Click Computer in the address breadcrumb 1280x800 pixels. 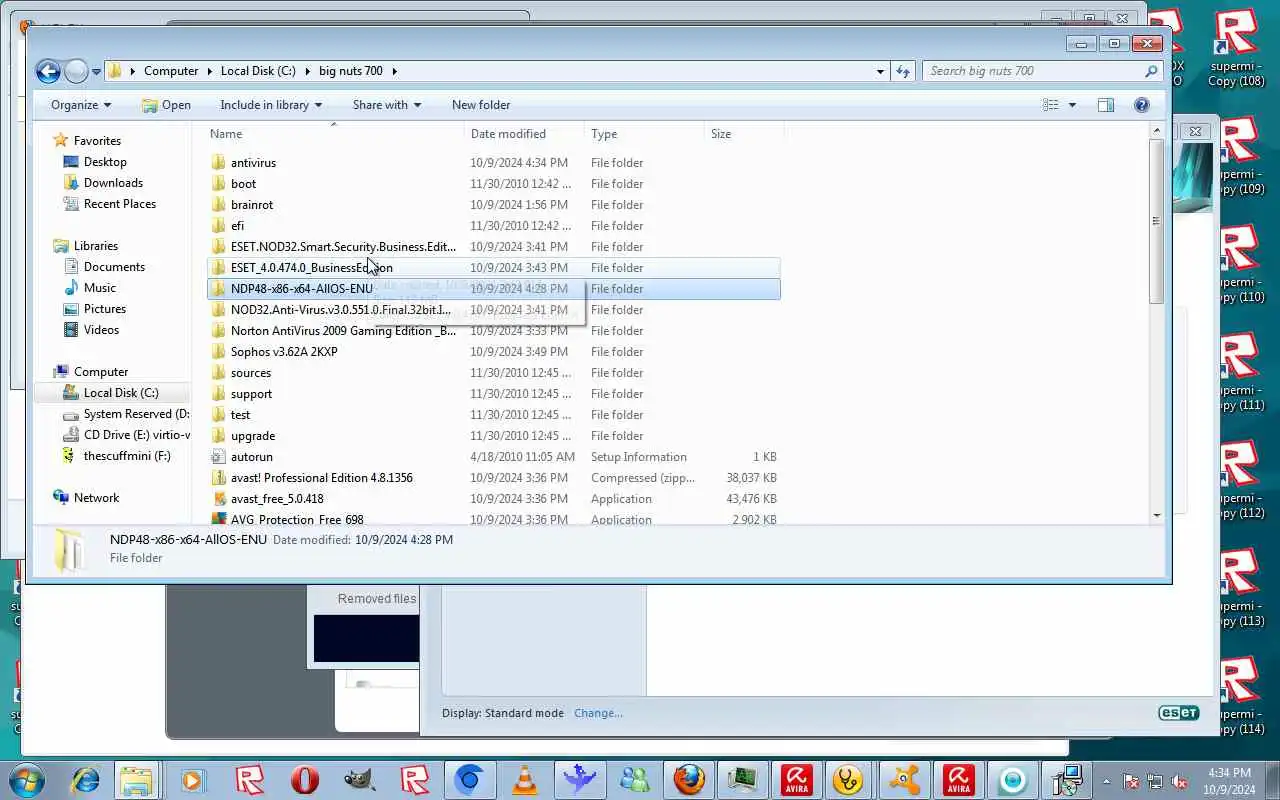click(171, 71)
